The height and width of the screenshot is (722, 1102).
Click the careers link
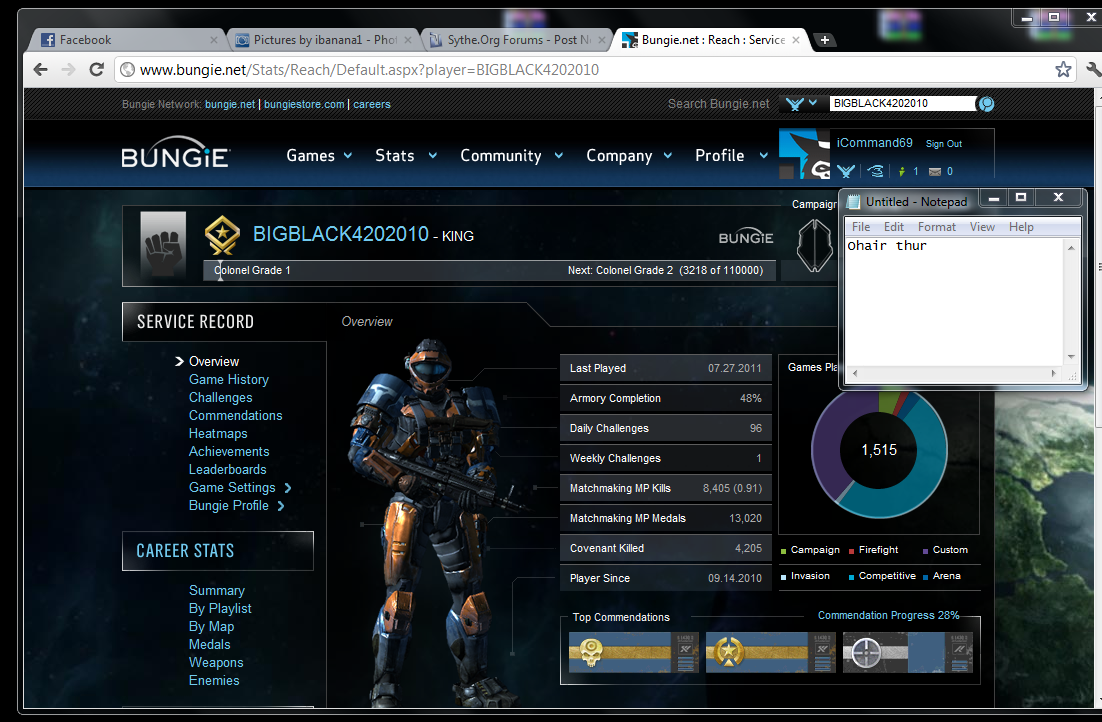[372, 104]
